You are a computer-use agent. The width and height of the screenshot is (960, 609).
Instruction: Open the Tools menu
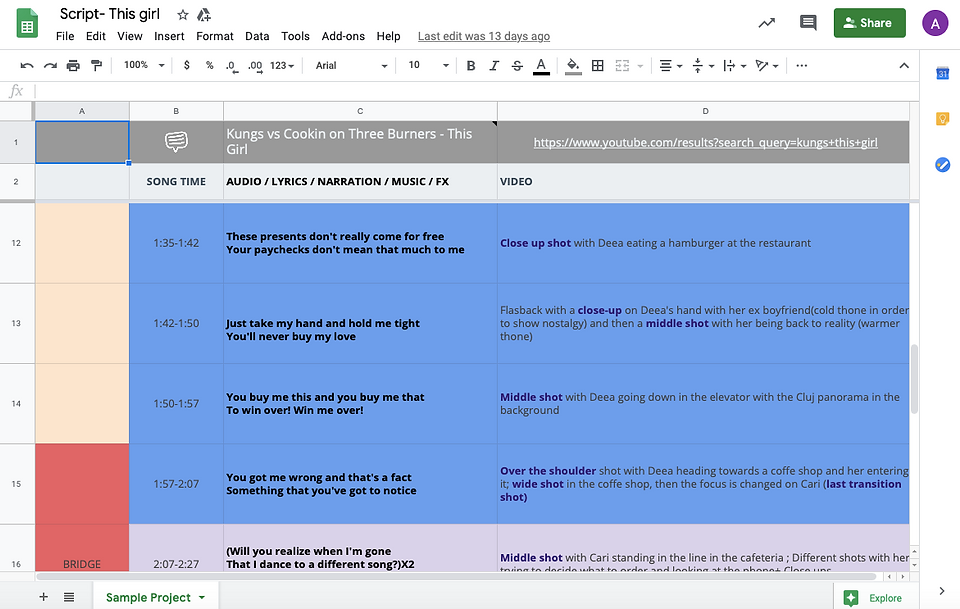[295, 36]
